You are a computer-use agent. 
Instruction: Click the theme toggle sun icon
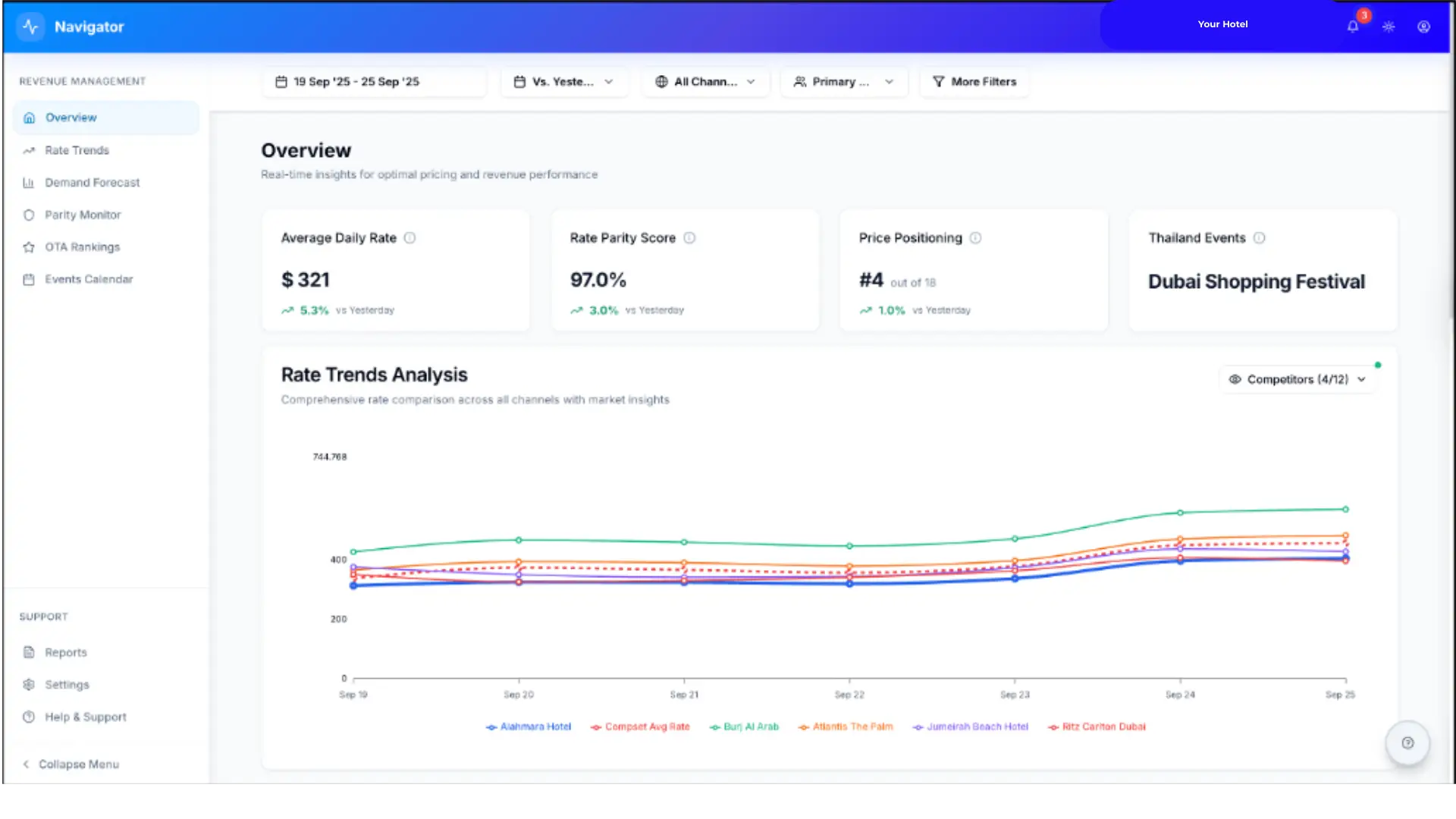(1389, 27)
